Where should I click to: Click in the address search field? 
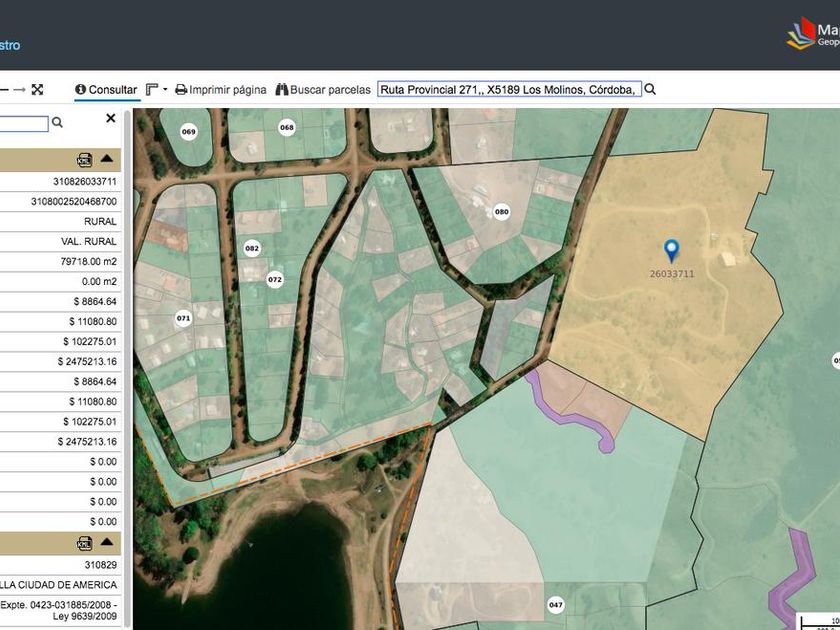pos(508,90)
